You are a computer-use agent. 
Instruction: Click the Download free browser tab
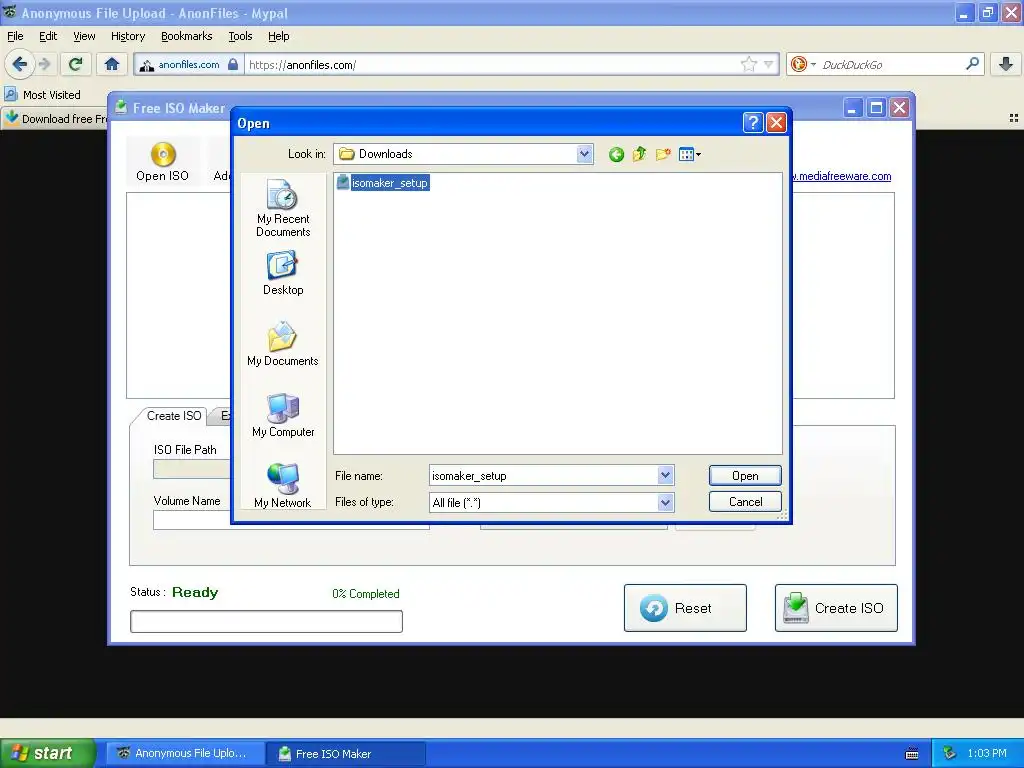click(x=55, y=119)
